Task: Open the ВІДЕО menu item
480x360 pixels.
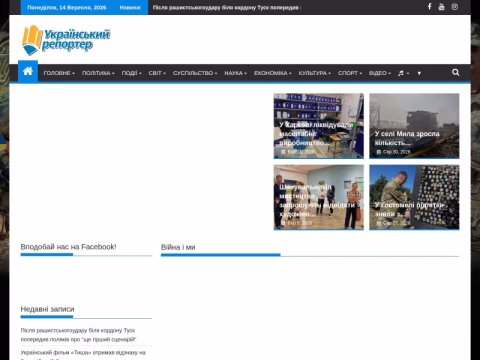Action: coord(380,73)
